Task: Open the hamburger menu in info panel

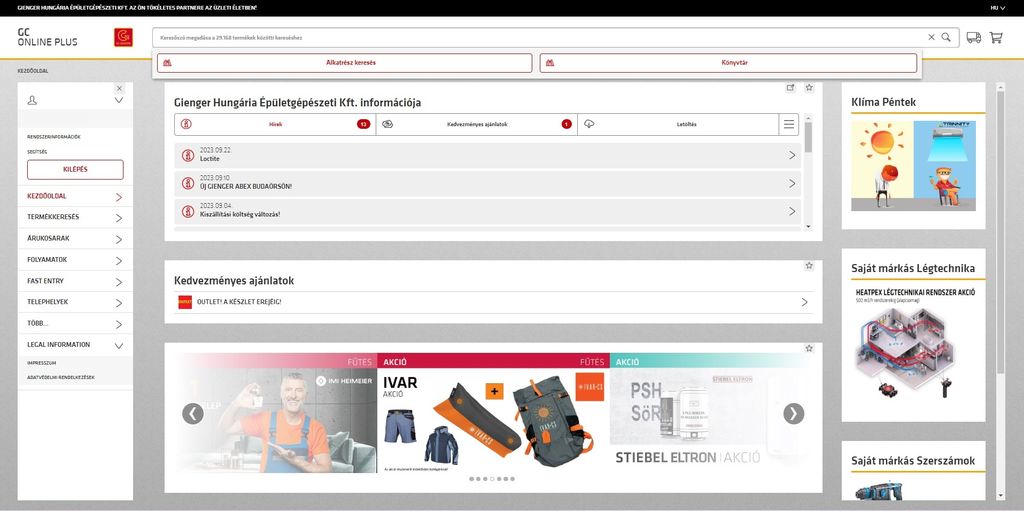Action: pos(789,124)
